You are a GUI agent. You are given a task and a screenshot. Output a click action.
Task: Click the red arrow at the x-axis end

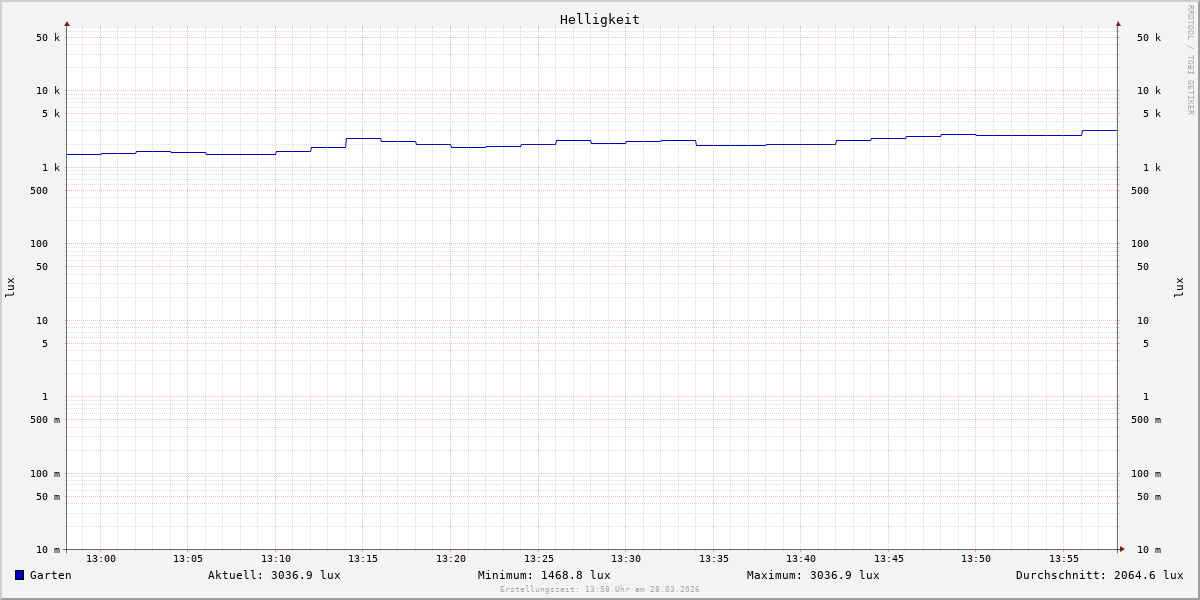point(1122,549)
